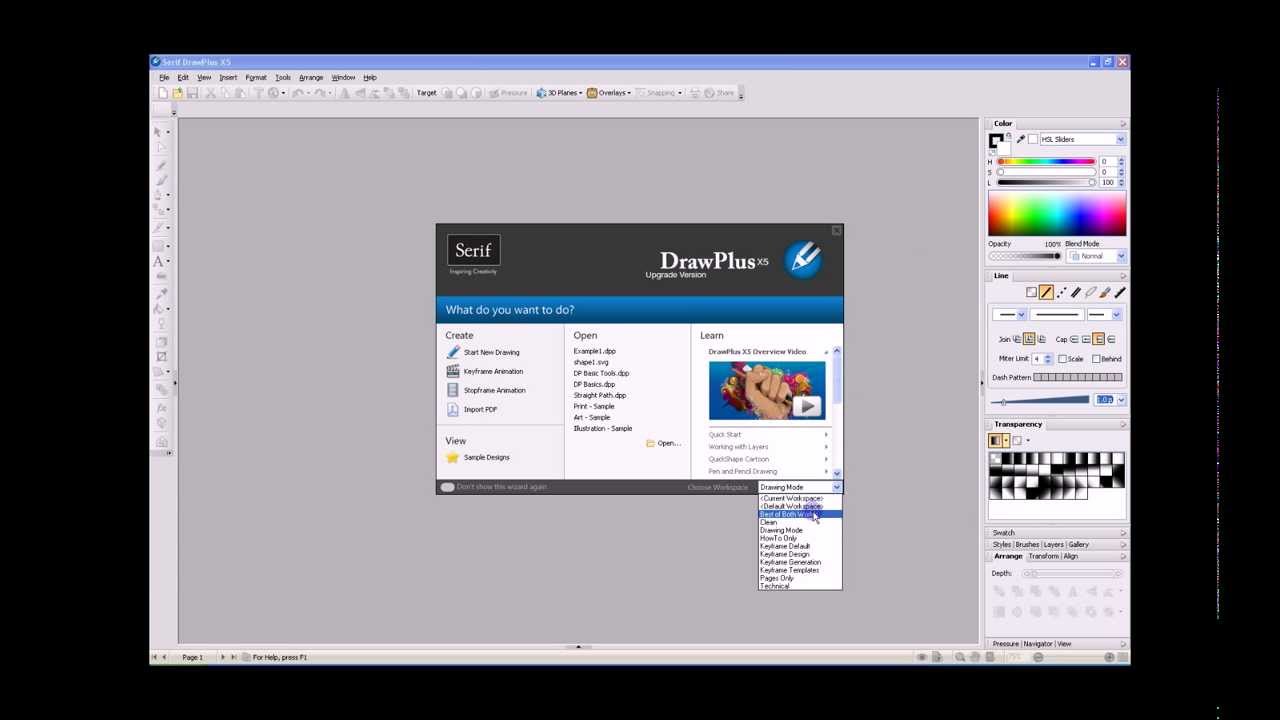Click the Sample Designs star icon

453,457
